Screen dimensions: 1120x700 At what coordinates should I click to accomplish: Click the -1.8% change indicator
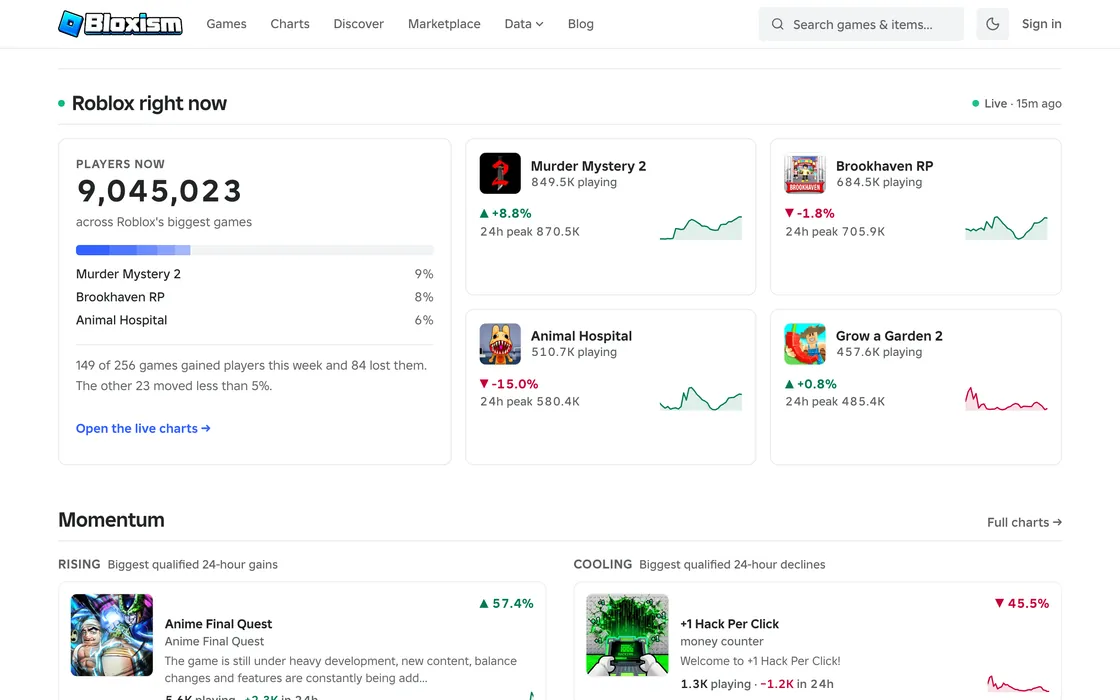(x=810, y=213)
